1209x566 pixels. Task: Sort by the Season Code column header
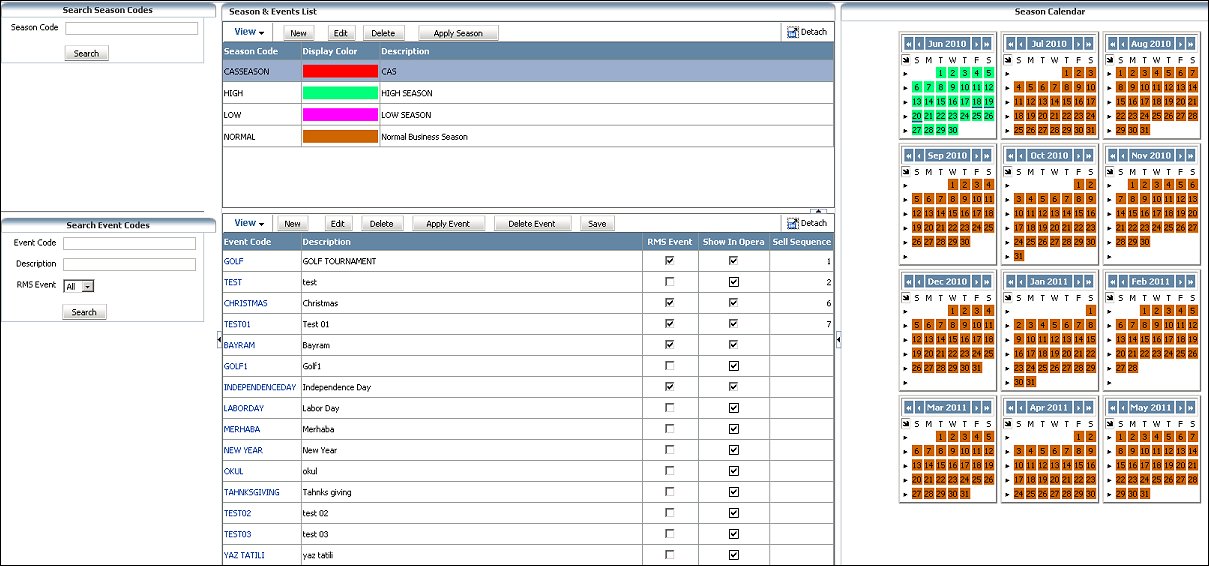click(x=251, y=51)
